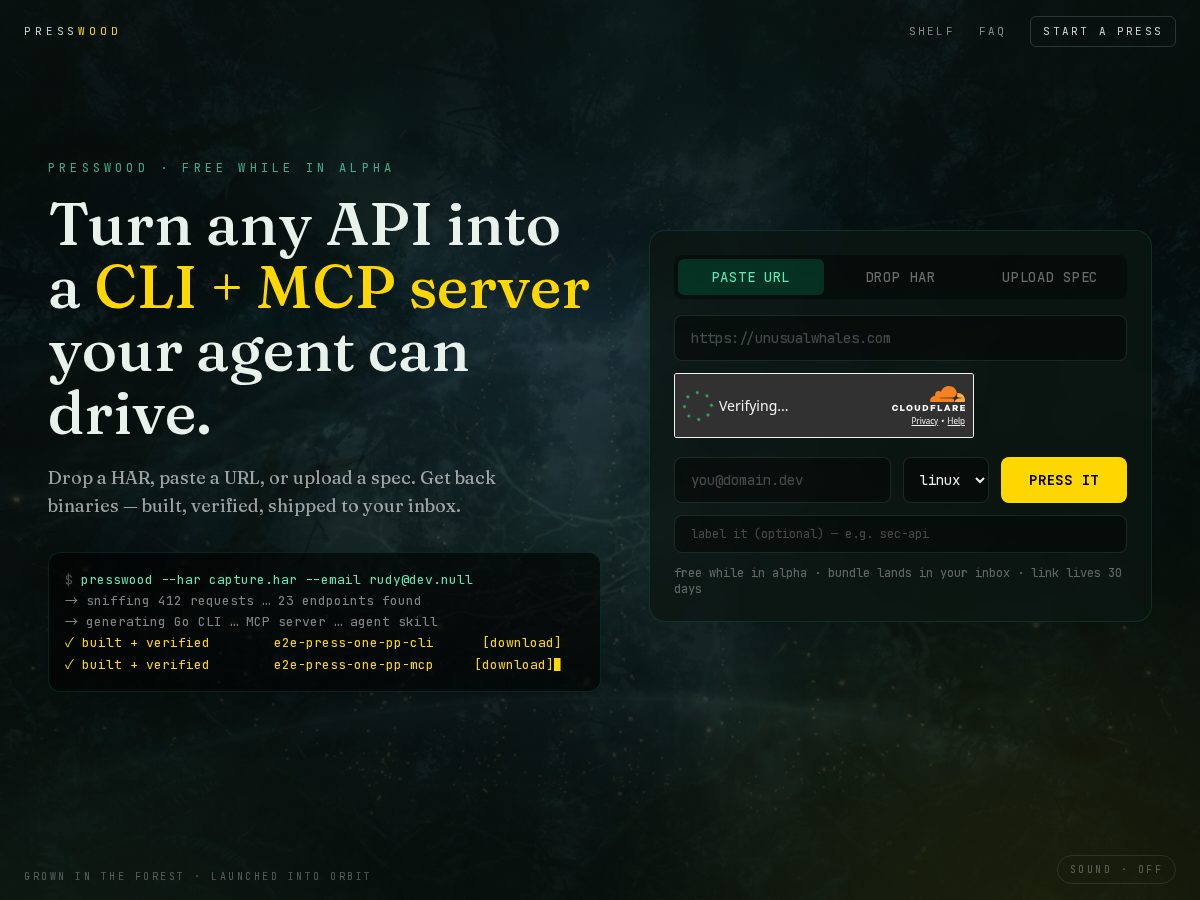Click 'generating Go CLI' terminal line
Image resolution: width=1200 pixels, height=900 pixels.
pos(251,622)
